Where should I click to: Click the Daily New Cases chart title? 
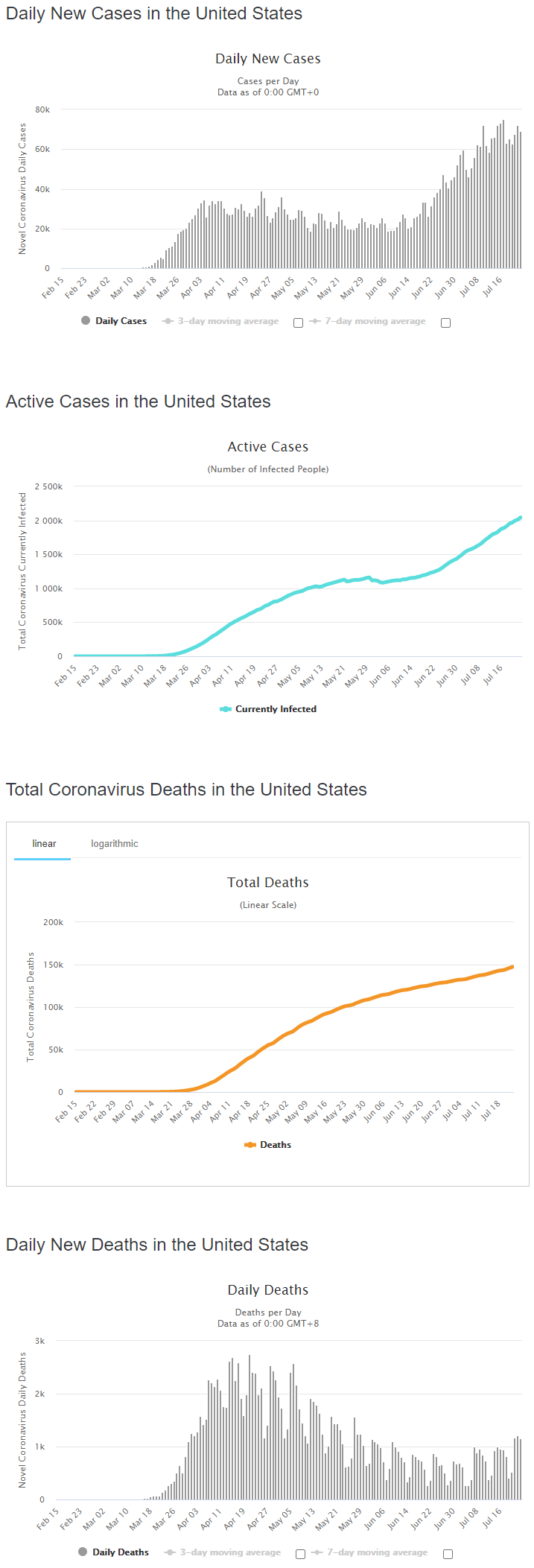(x=268, y=59)
